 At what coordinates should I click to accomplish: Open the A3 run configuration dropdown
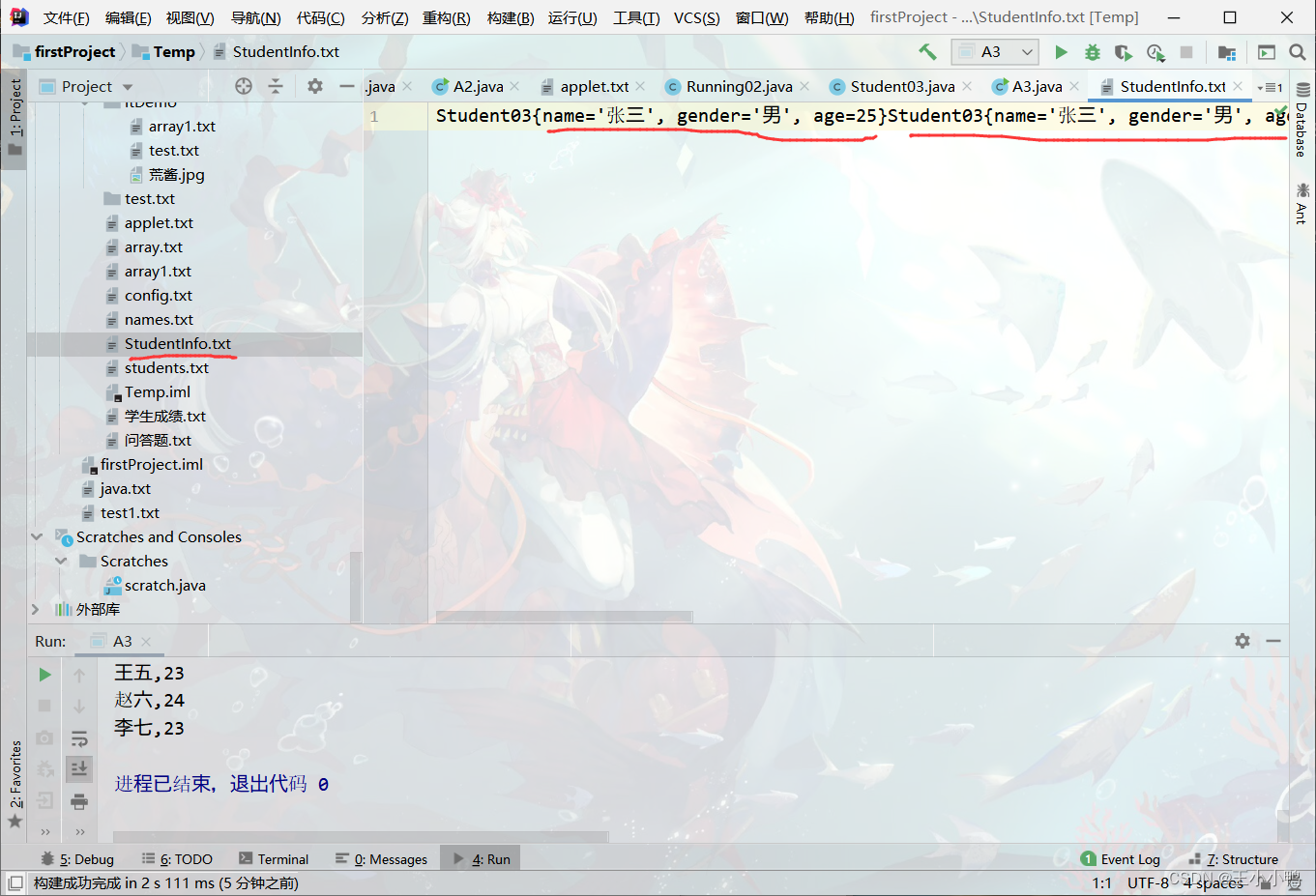coord(995,52)
